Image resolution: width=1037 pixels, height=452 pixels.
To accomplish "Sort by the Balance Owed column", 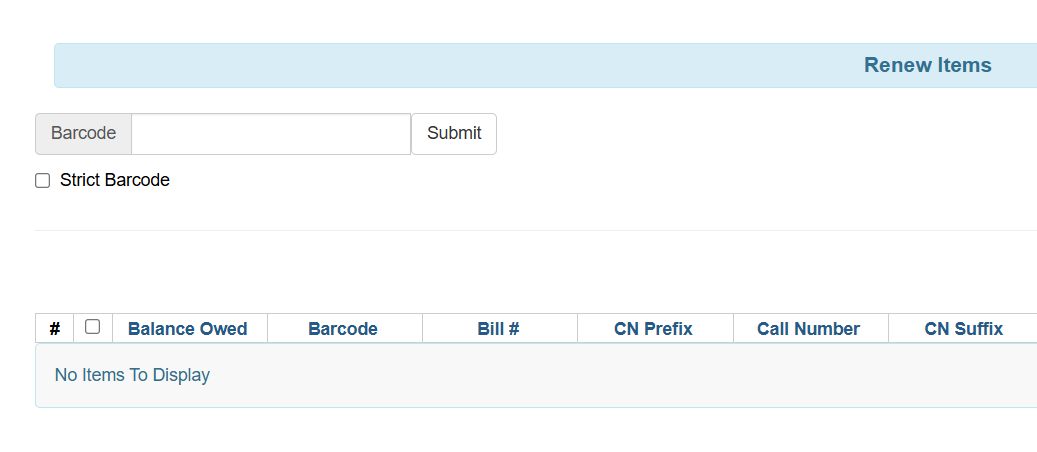I will pyautogui.click(x=187, y=329).
